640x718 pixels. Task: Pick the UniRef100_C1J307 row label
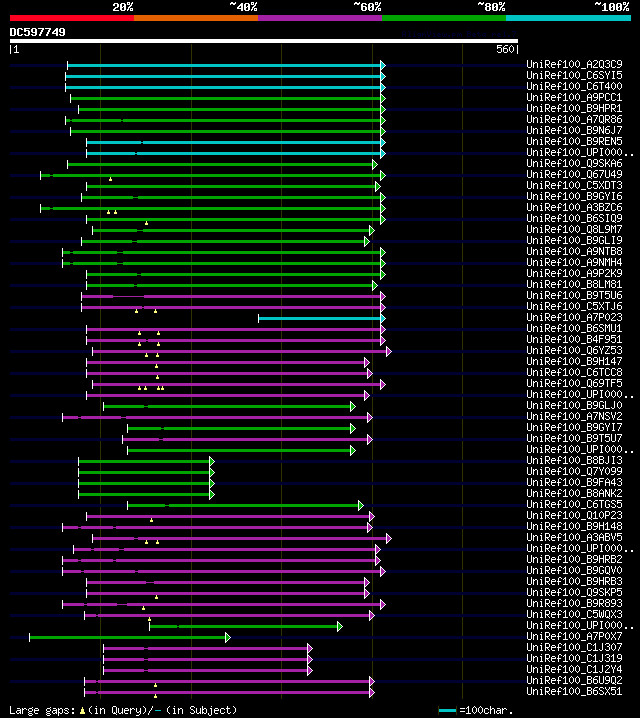pos(574,647)
